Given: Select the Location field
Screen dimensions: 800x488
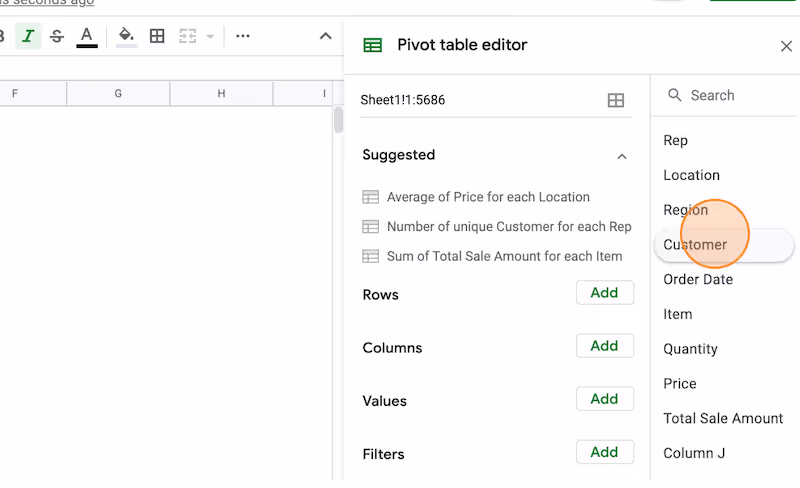Looking at the screenshot, I should pos(691,175).
